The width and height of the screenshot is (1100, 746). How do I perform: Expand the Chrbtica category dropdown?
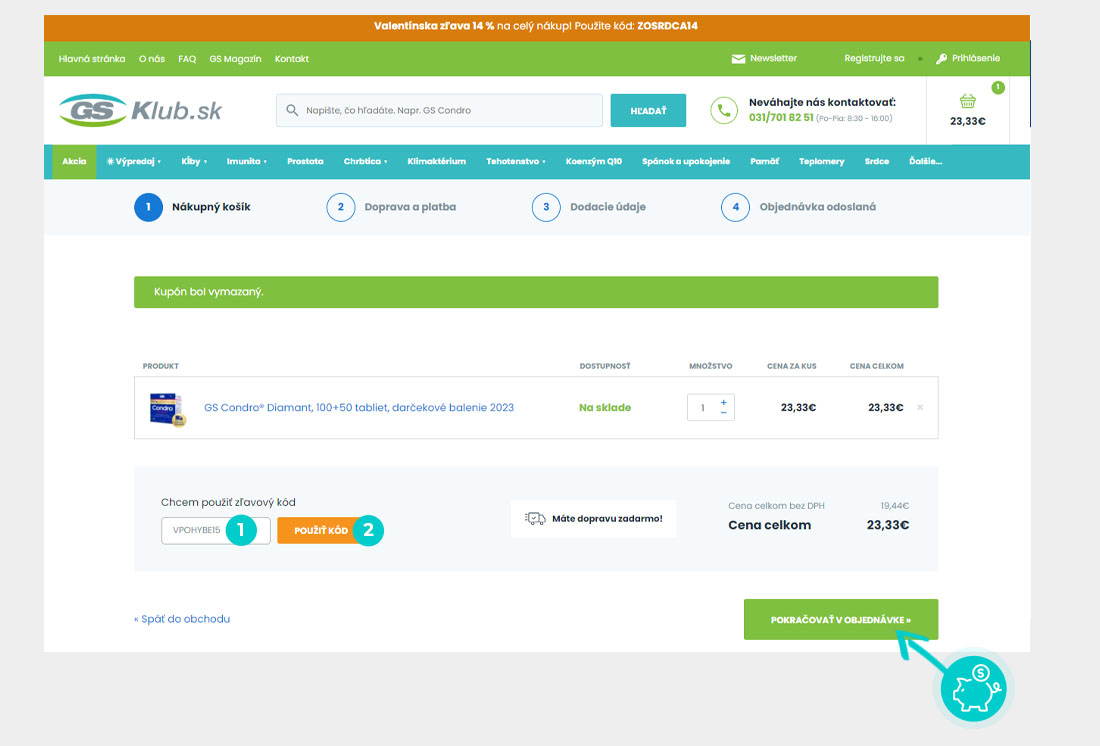(x=365, y=161)
